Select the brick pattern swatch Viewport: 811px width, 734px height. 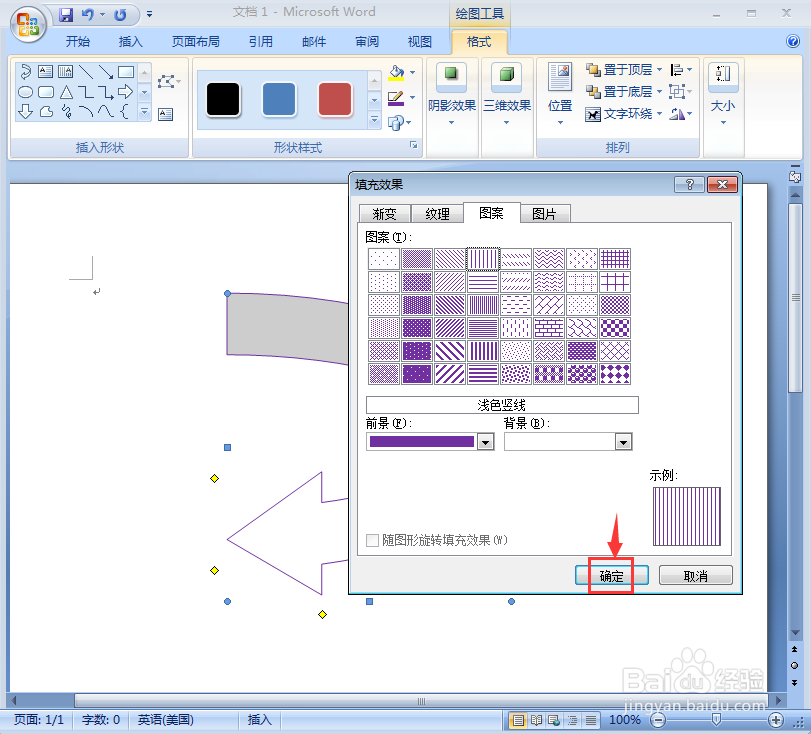pos(549,328)
